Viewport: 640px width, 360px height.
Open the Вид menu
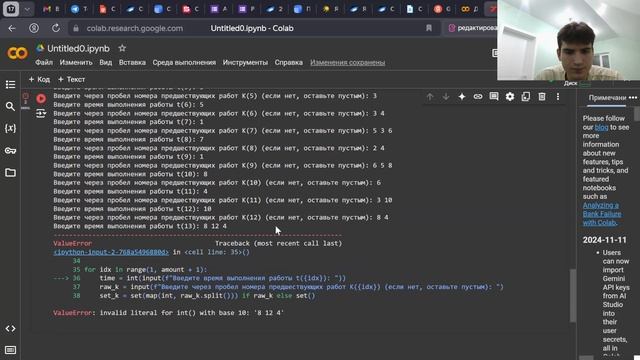tap(106, 62)
